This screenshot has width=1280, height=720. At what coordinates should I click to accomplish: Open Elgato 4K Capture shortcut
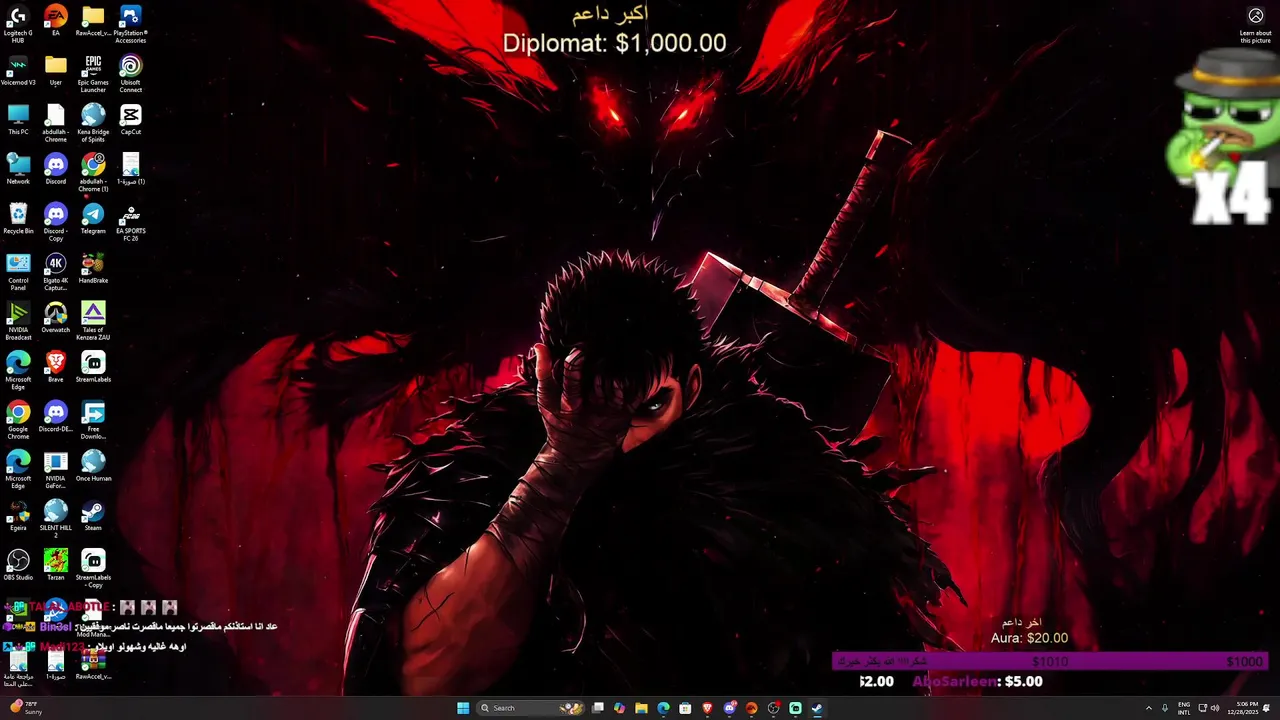pos(56,272)
